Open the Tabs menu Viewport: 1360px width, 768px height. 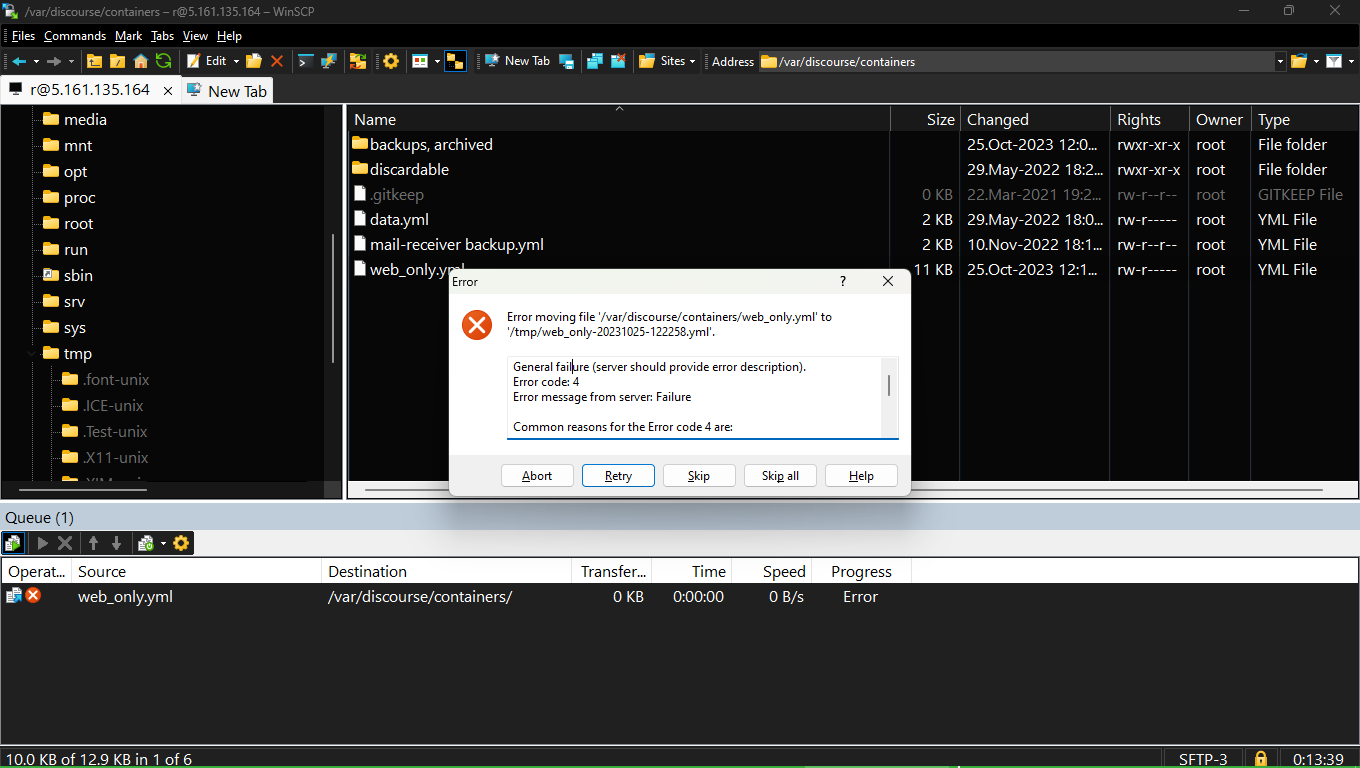[162, 36]
